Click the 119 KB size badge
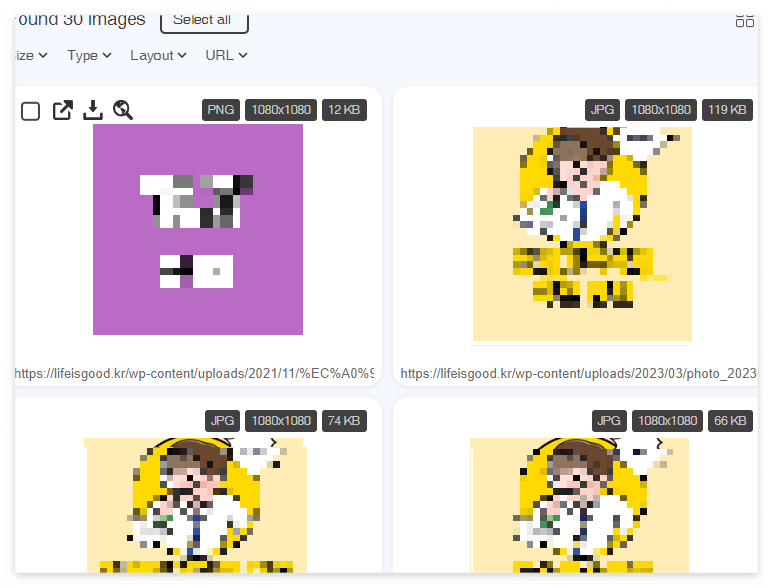The width and height of the screenshot is (773, 588). click(x=727, y=109)
